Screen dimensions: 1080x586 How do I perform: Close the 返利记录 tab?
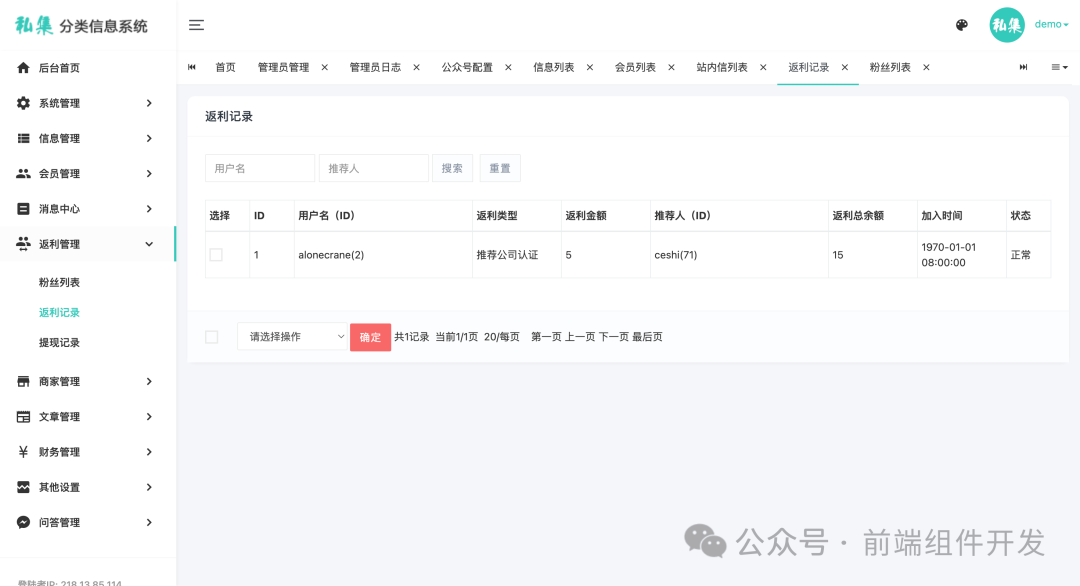[845, 67]
